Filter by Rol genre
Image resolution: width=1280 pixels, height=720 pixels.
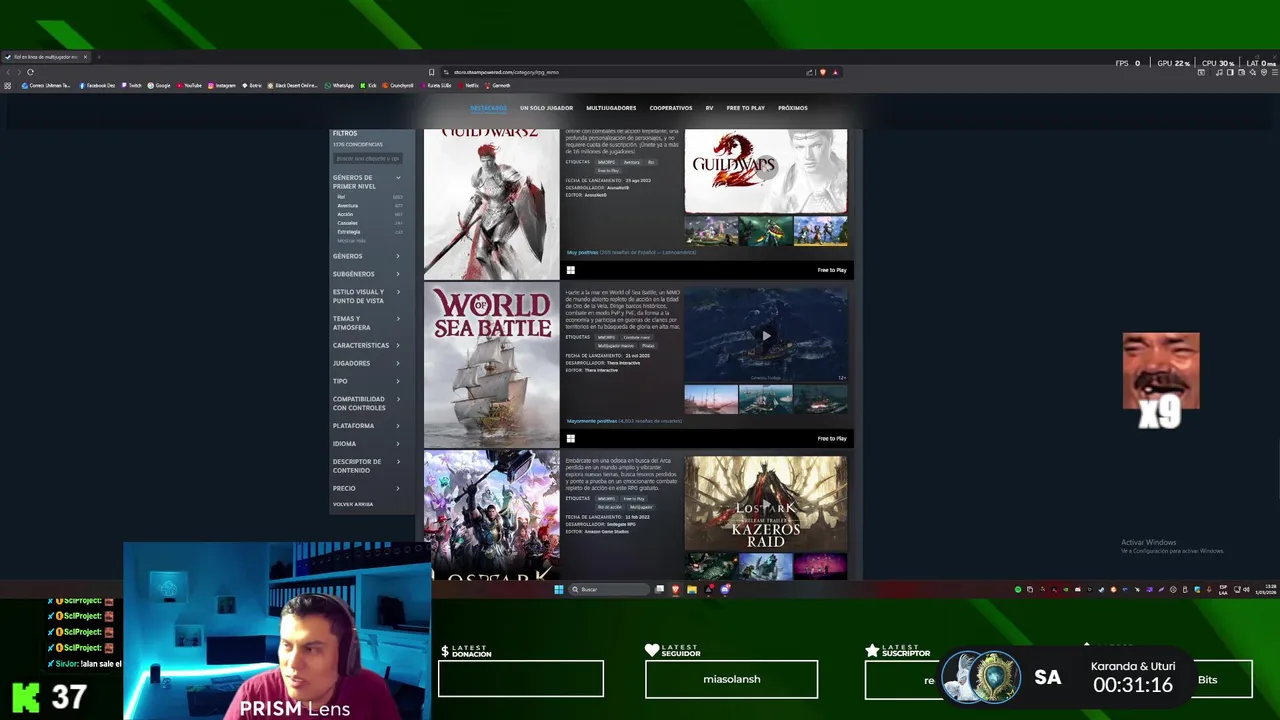pos(370,197)
